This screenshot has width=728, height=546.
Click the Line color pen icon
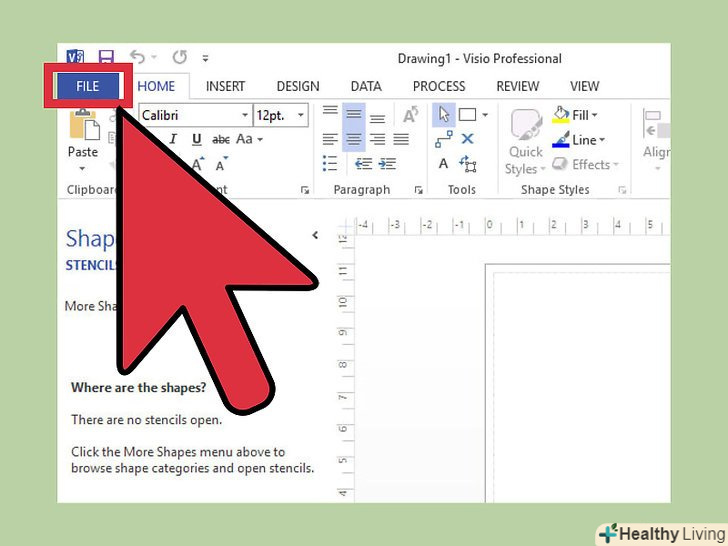(x=561, y=139)
